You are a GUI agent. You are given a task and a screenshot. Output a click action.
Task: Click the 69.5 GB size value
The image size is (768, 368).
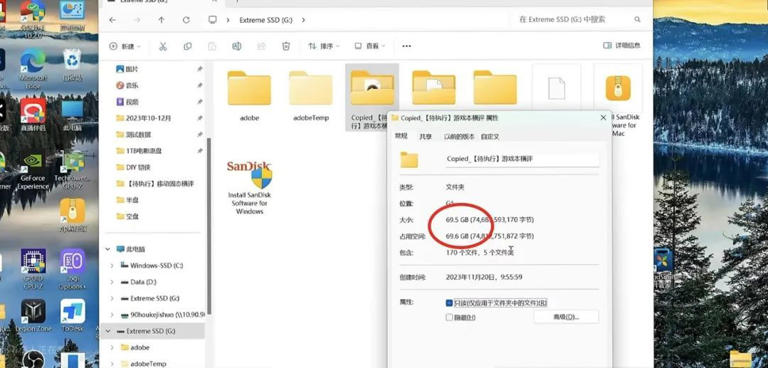pyautogui.click(x=456, y=220)
